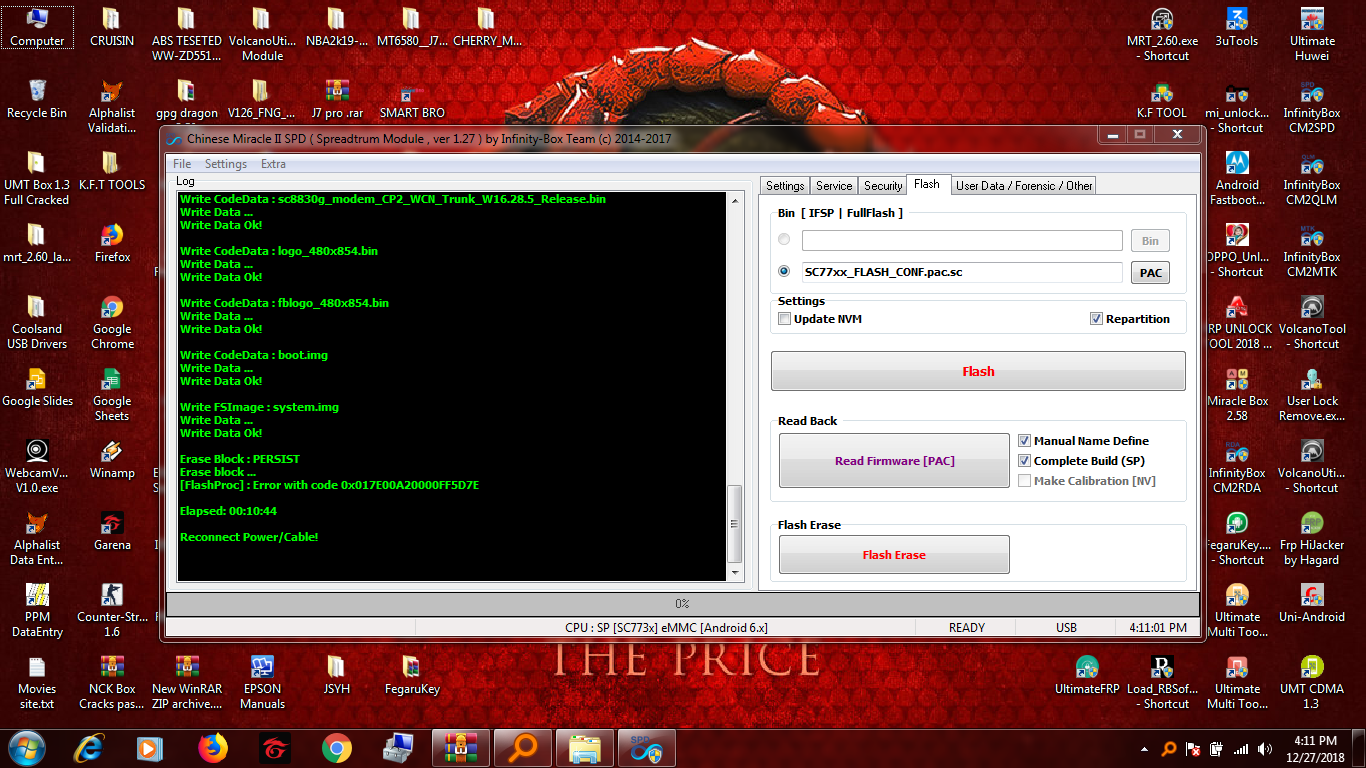Click the PAC browse button
This screenshot has height=768, width=1366.
pos(1151,272)
